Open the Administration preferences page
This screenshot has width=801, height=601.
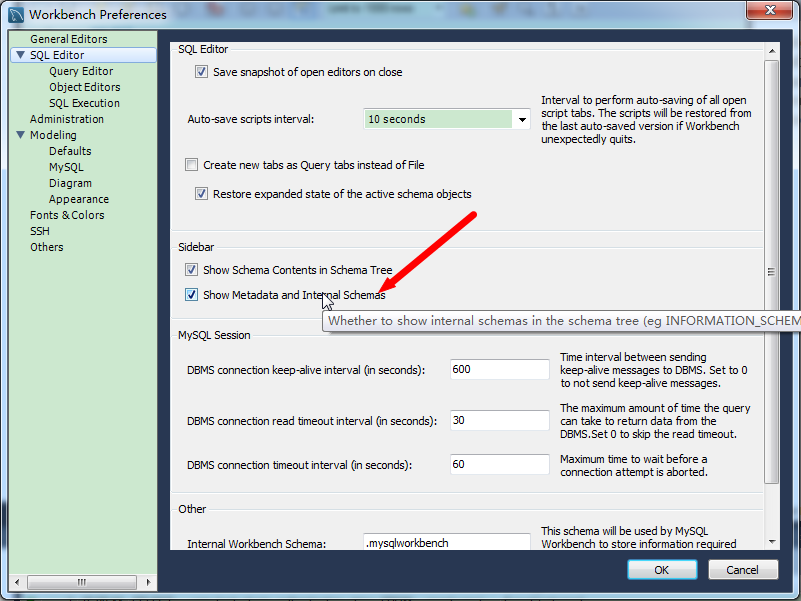click(66, 119)
